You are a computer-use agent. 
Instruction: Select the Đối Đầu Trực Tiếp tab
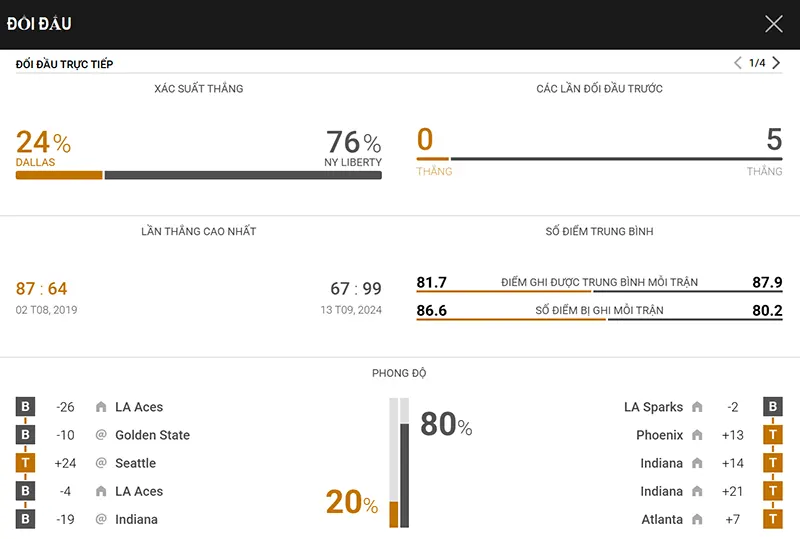click(x=64, y=64)
